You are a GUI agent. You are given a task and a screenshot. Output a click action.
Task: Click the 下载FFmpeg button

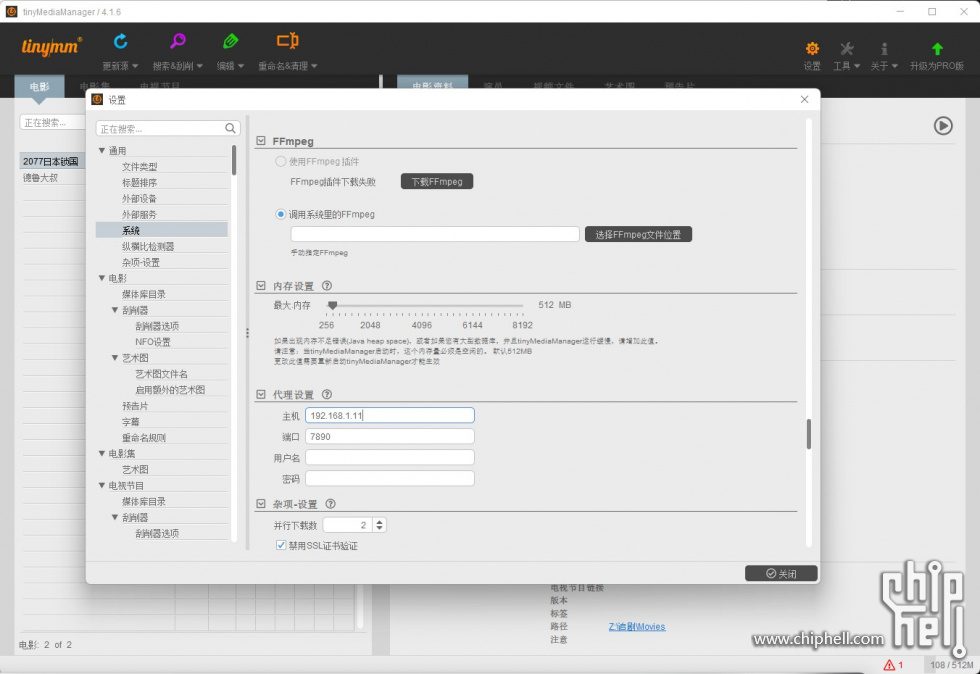click(437, 181)
